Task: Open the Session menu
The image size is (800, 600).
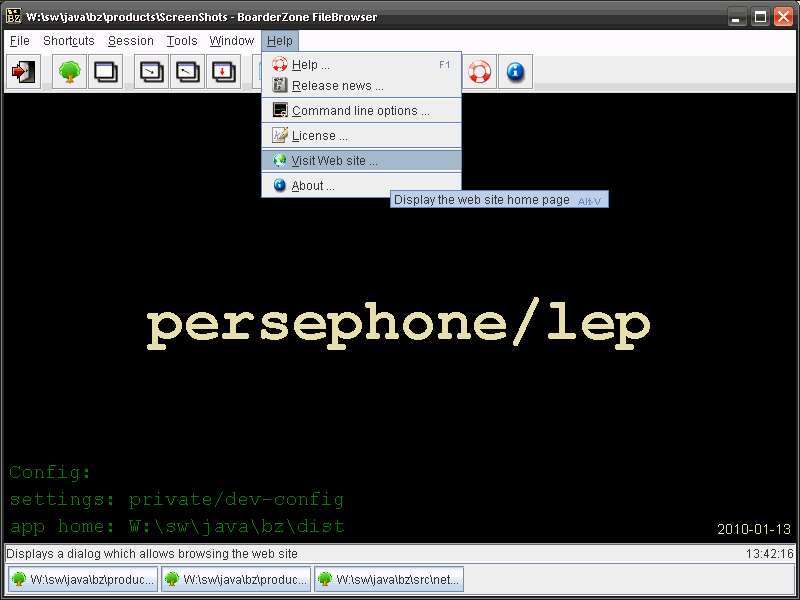Action: 131,41
